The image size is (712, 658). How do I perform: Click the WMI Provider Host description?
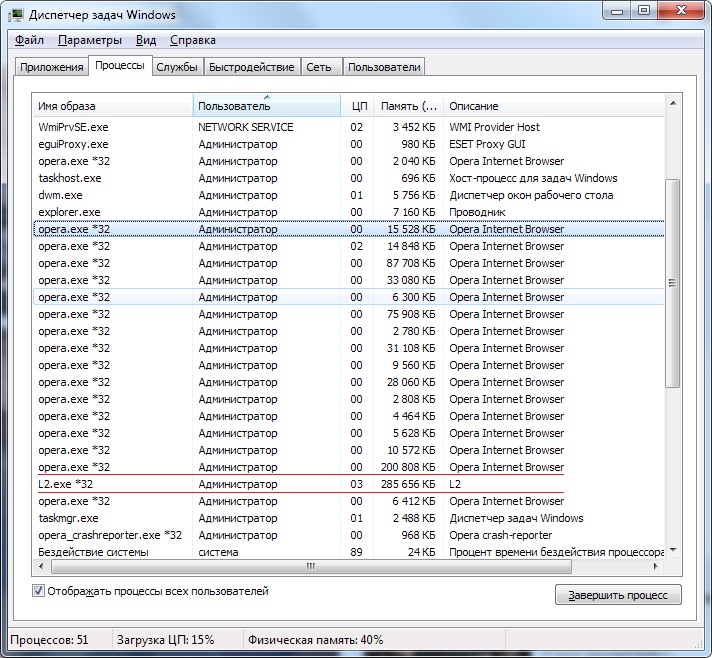tap(494, 127)
